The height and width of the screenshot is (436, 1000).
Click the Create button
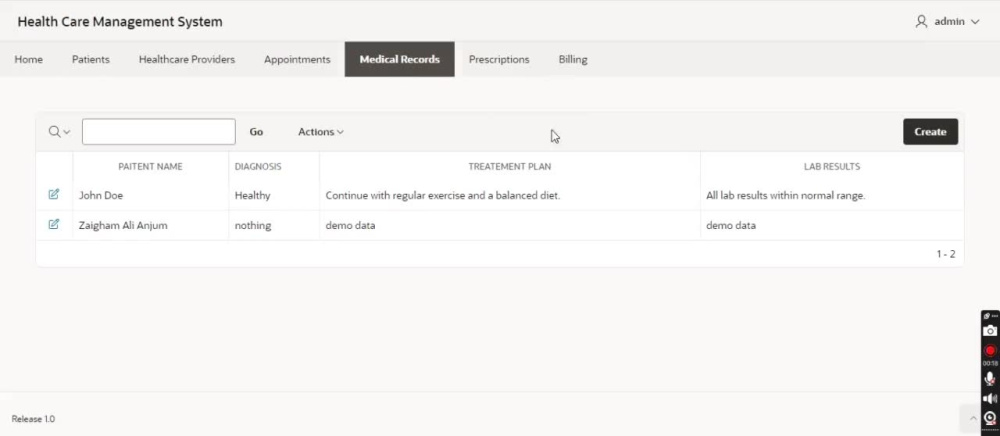pos(930,132)
